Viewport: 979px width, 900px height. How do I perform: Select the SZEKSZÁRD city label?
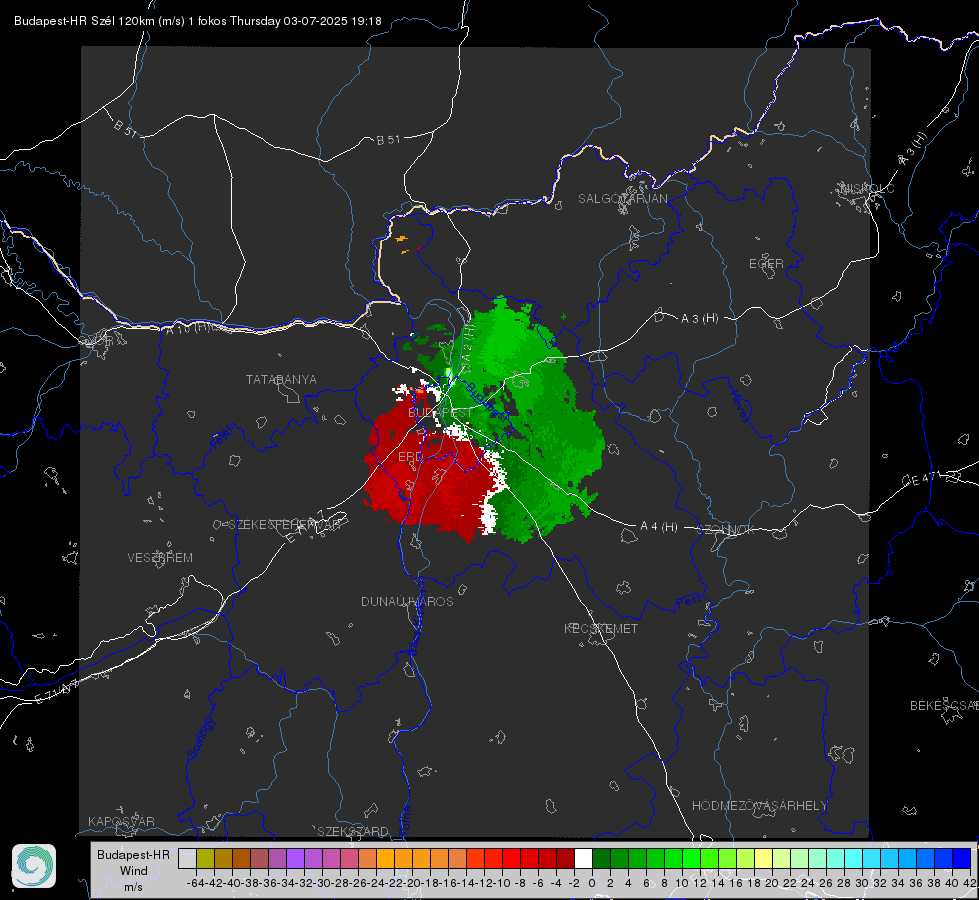pyautogui.click(x=353, y=831)
